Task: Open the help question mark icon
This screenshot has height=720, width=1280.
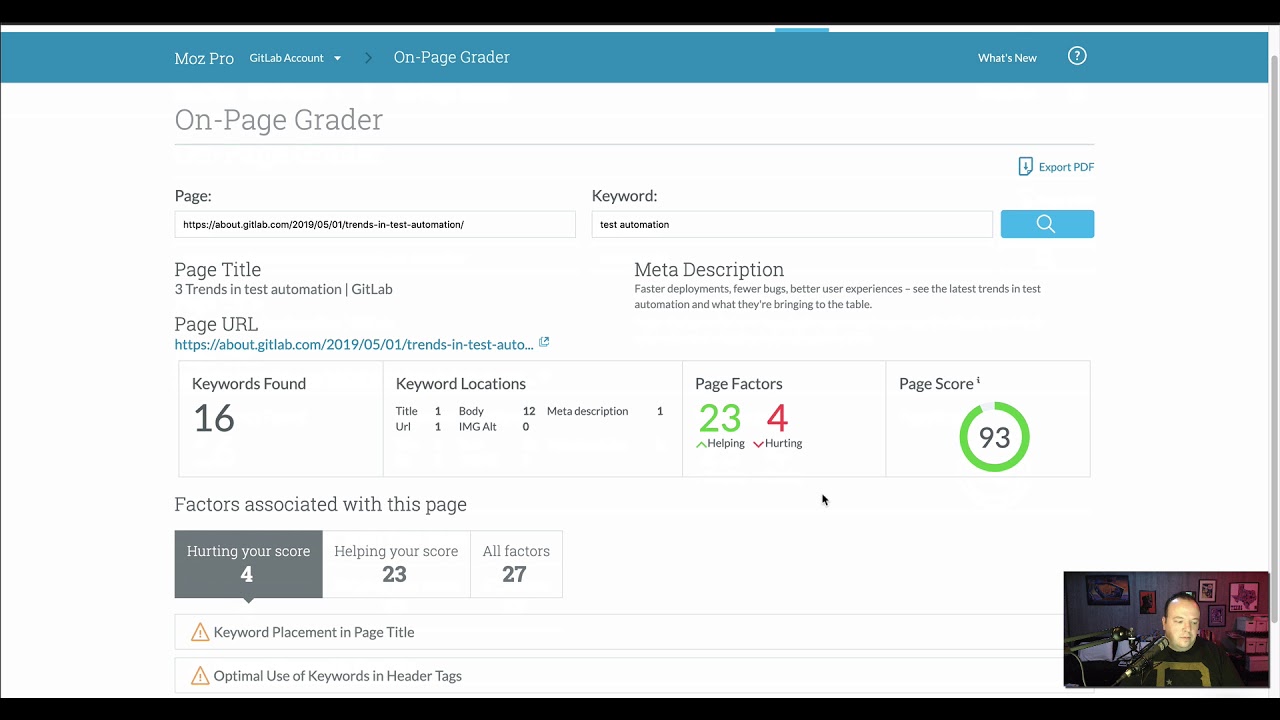Action: point(1077,56)
